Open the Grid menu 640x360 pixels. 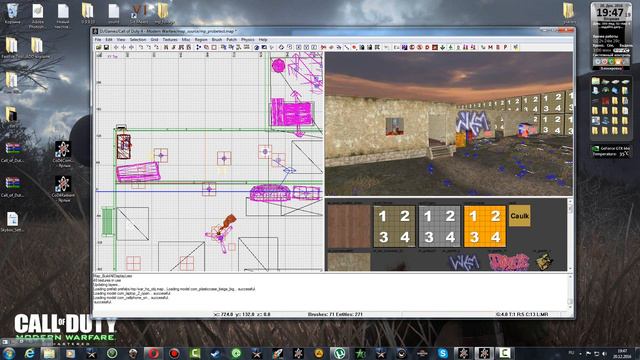154,40
